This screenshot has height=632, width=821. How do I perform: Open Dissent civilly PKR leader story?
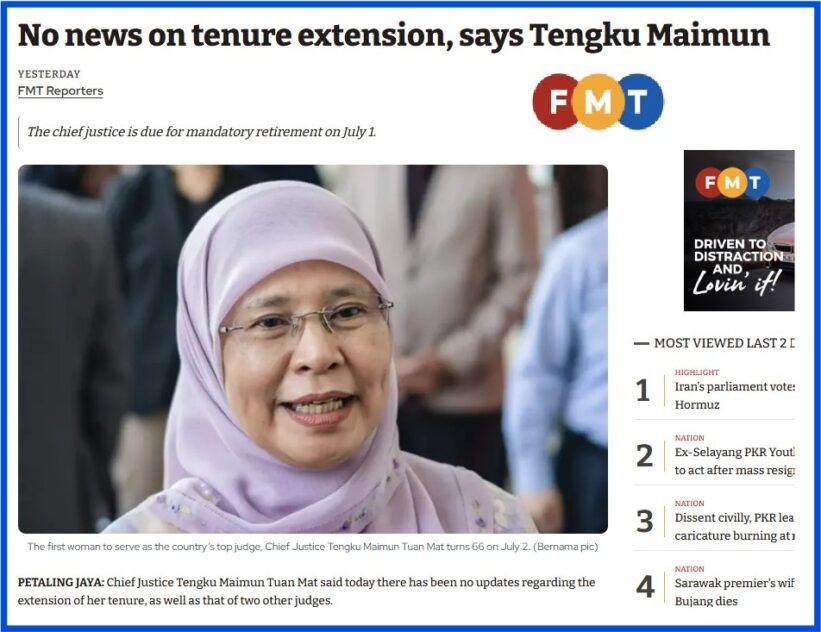tap(734, 526)
